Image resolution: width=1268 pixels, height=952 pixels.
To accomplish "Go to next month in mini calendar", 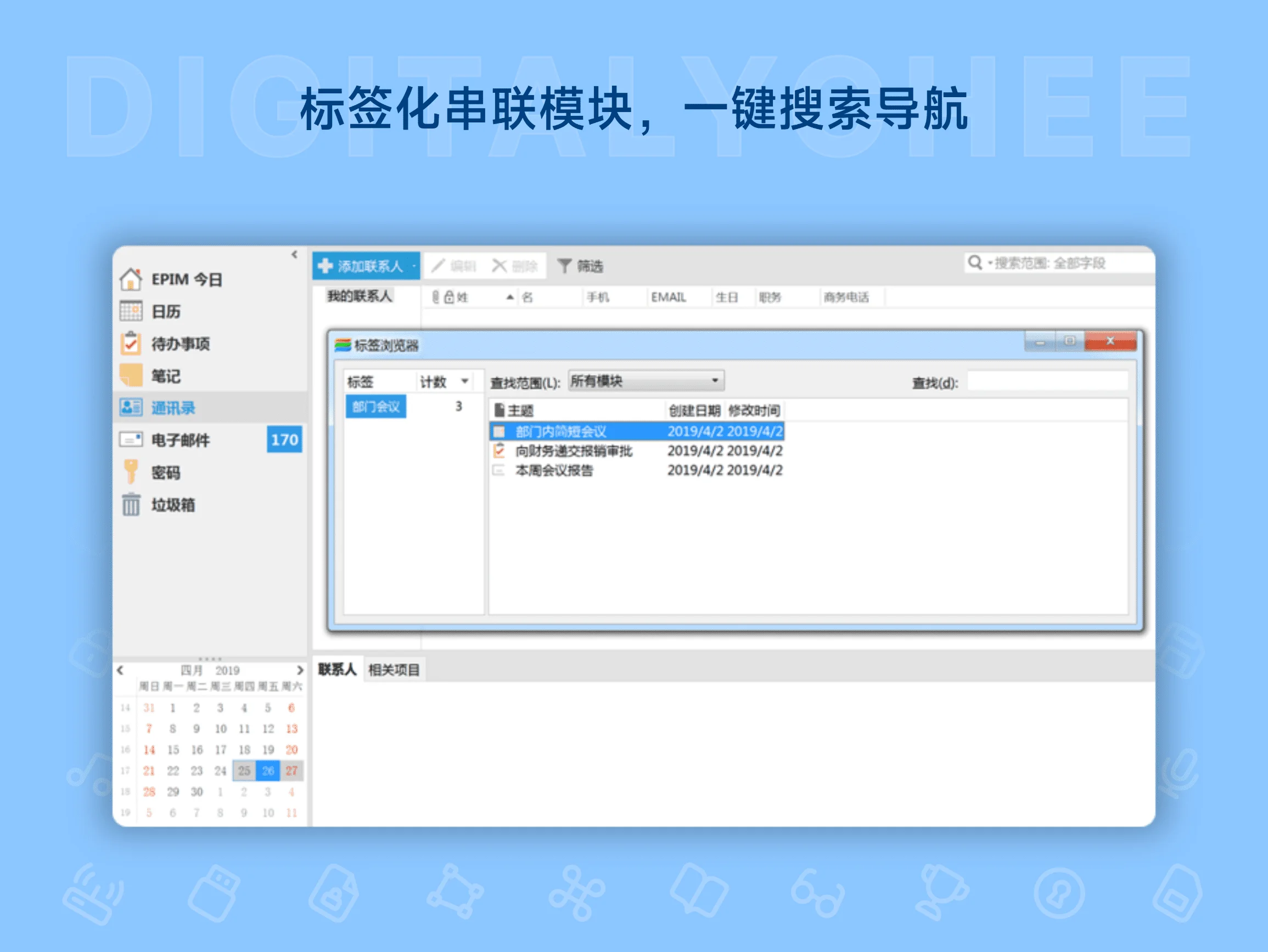I will tap(300, 670).
